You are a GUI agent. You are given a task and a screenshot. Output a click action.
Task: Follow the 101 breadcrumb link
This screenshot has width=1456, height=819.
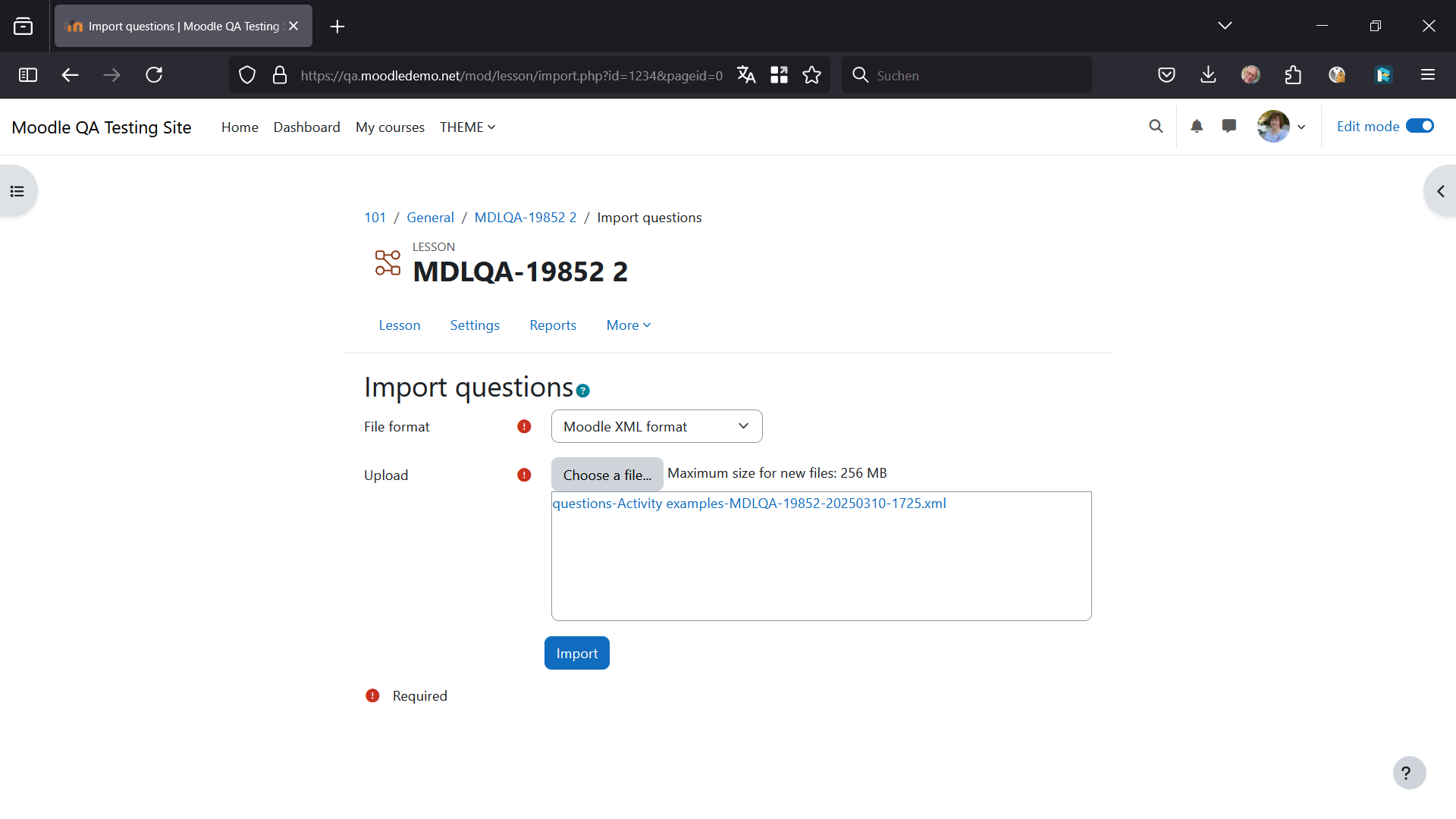point(375,218)
